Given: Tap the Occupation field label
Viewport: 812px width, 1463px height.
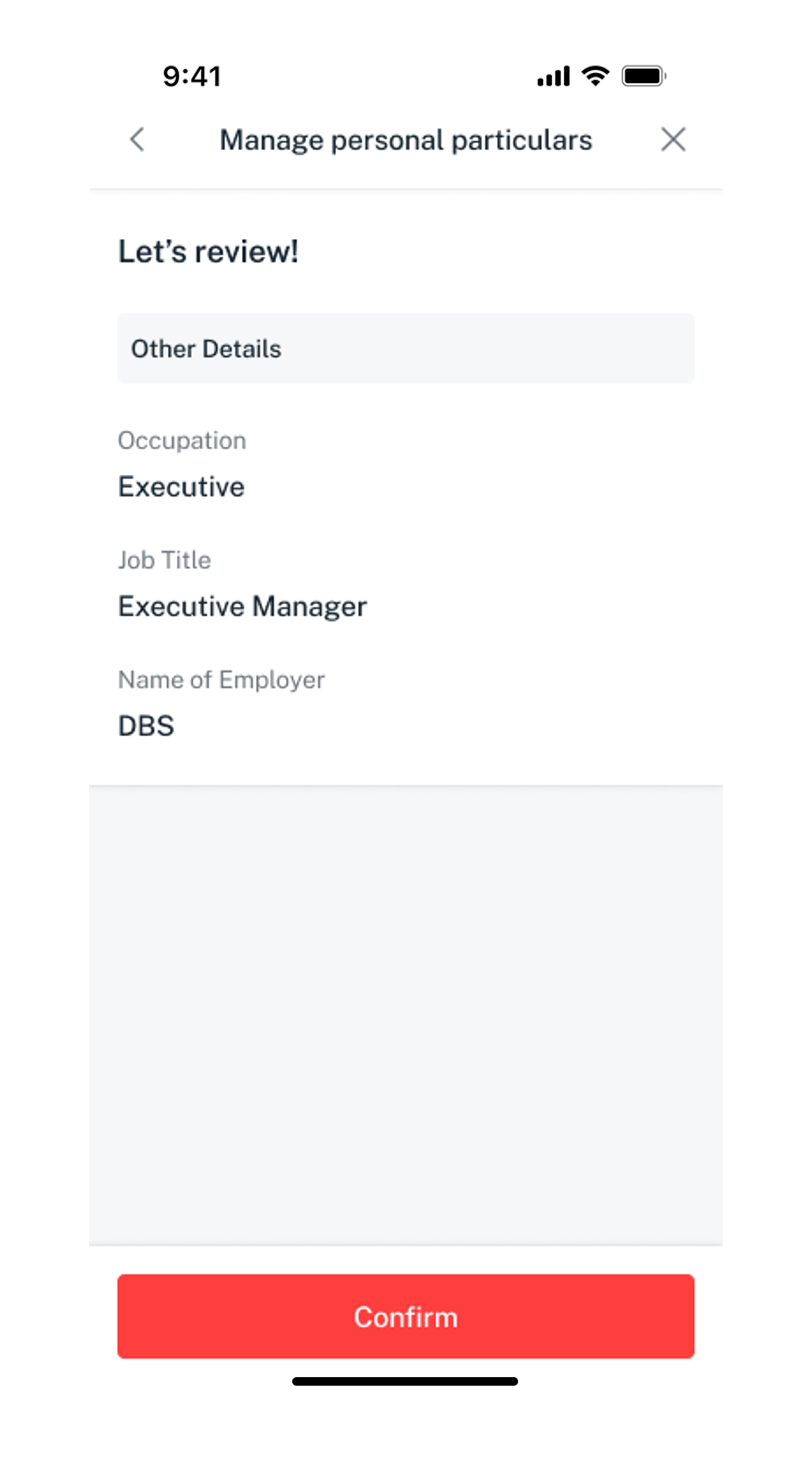Looking at the screenshot, I should tap(182, 441).
